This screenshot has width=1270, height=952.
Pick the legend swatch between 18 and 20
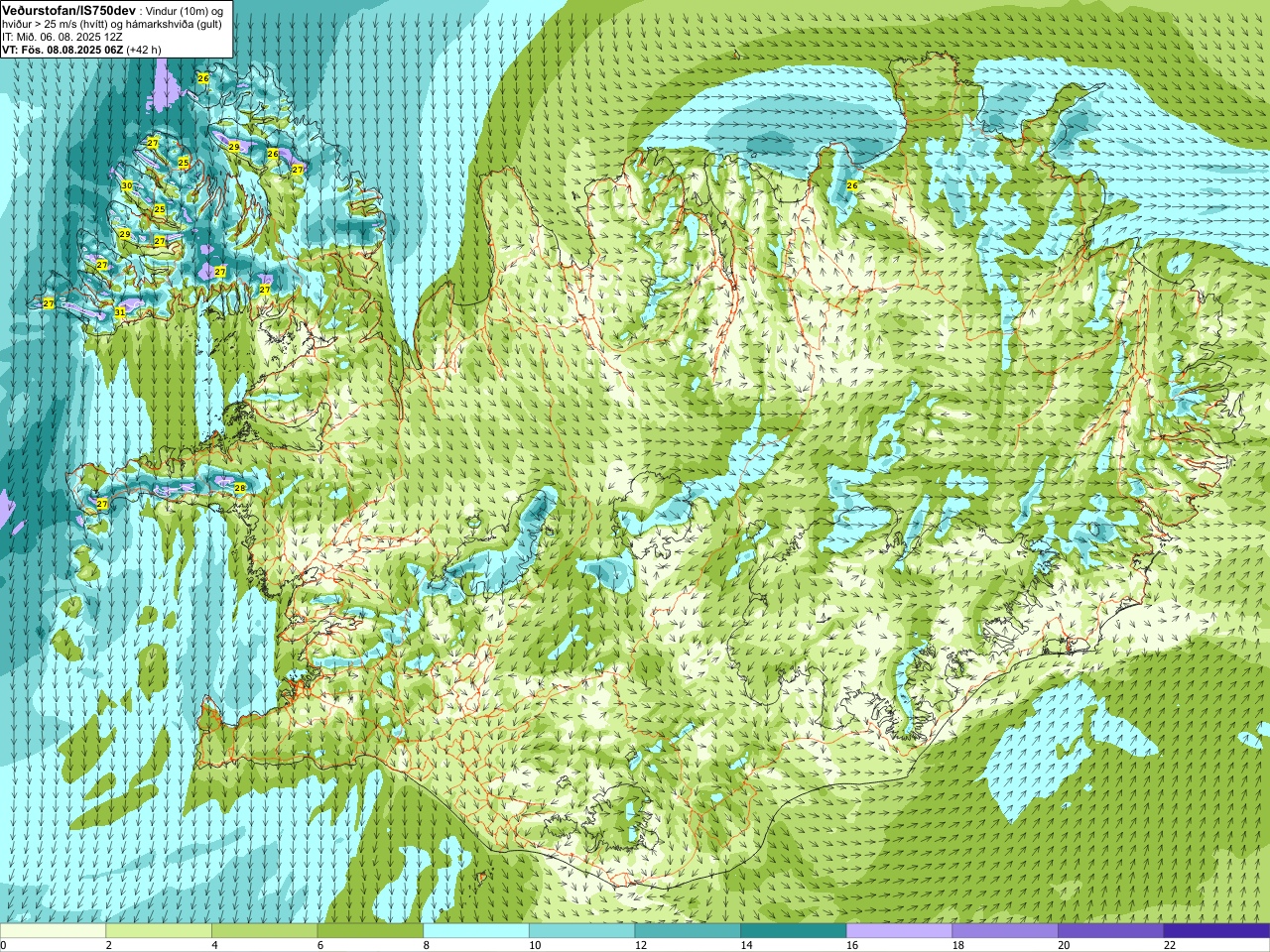1005,931
